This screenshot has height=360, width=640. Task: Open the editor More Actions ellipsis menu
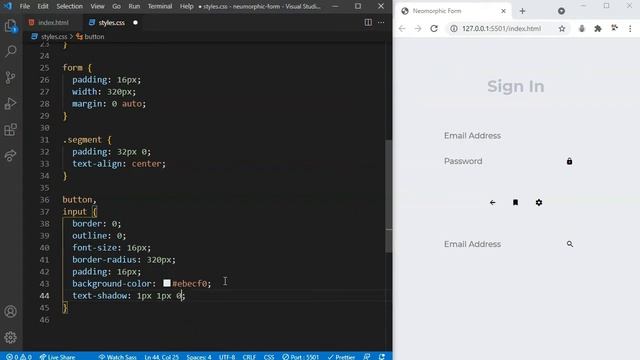(x=381, y=22)
